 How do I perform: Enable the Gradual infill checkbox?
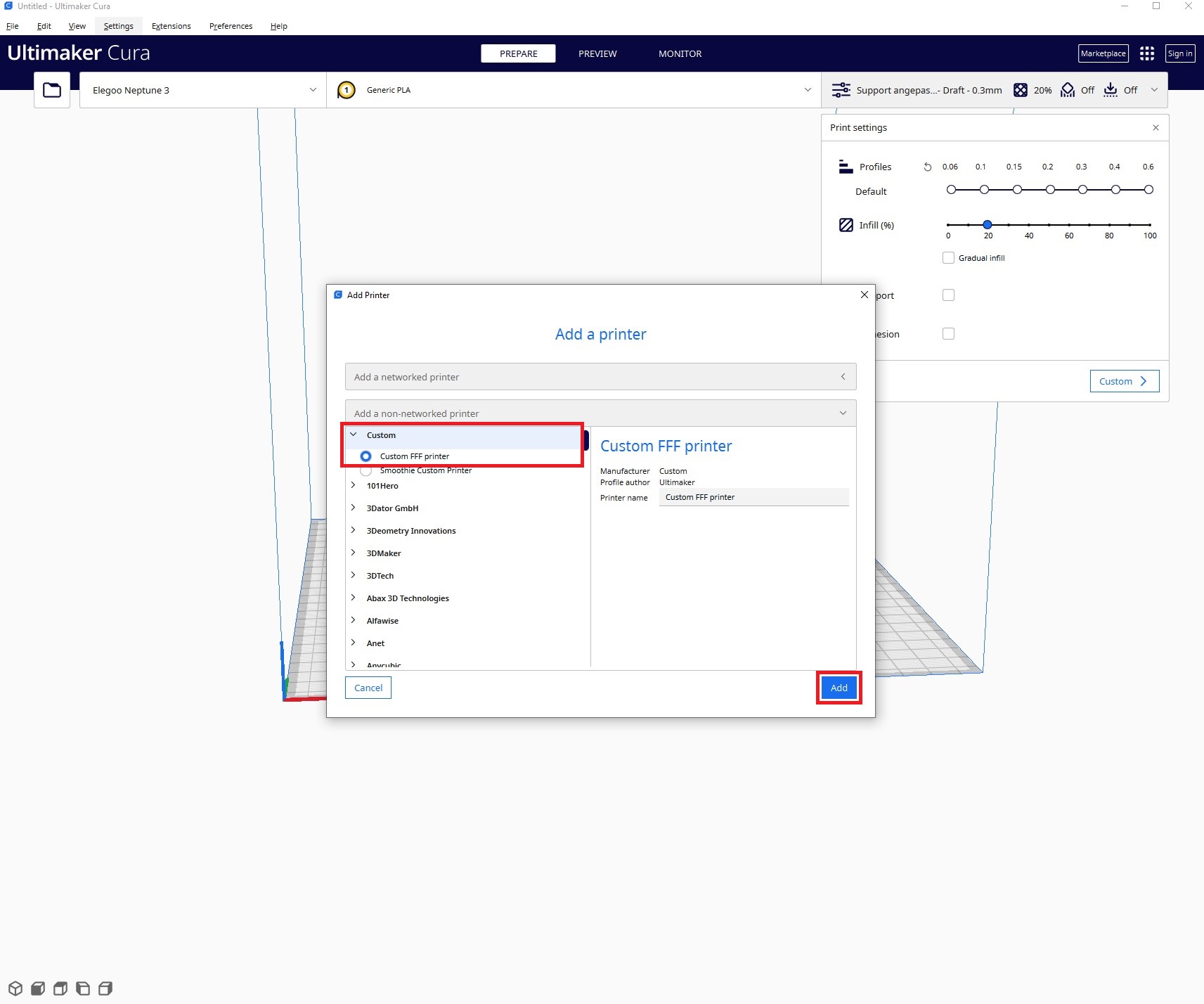click(x=948, y=258)
